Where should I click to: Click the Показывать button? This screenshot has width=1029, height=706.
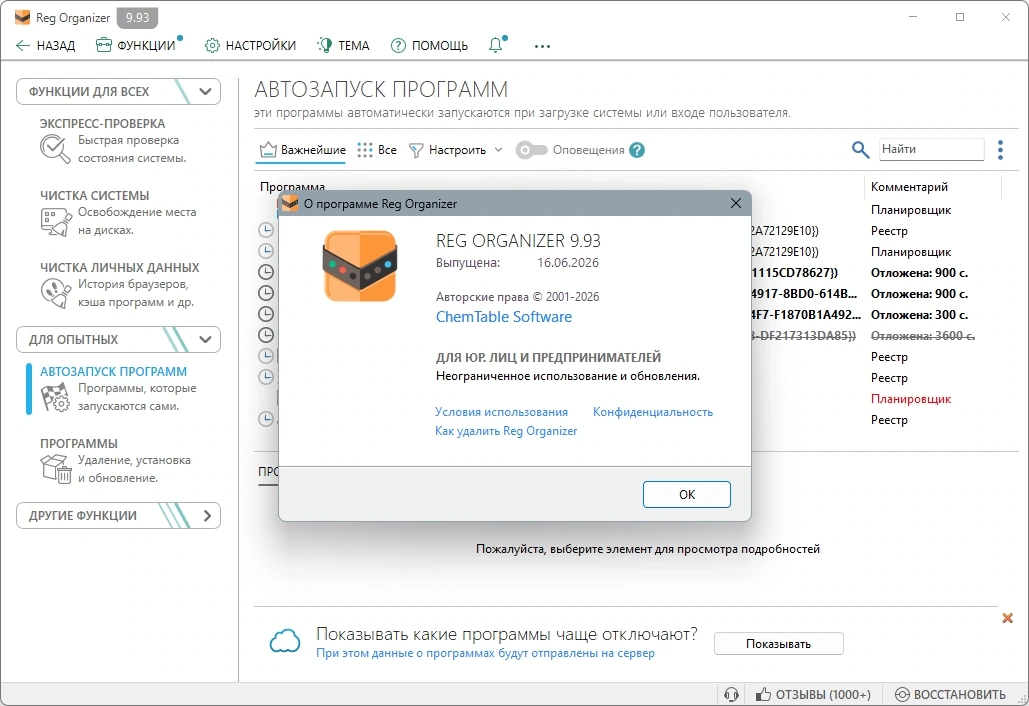pos(778,644)
